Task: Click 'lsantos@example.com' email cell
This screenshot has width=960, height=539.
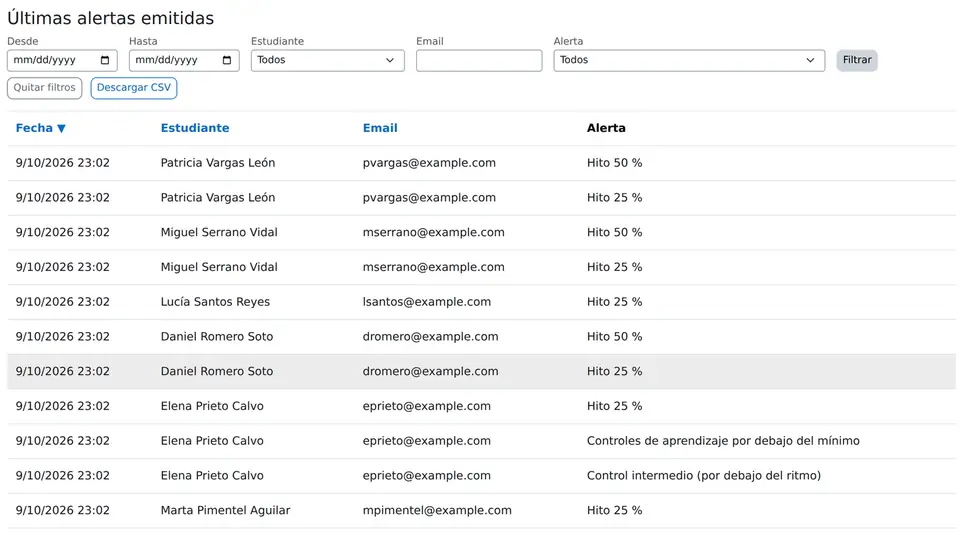Action: [x=427, y=302]
